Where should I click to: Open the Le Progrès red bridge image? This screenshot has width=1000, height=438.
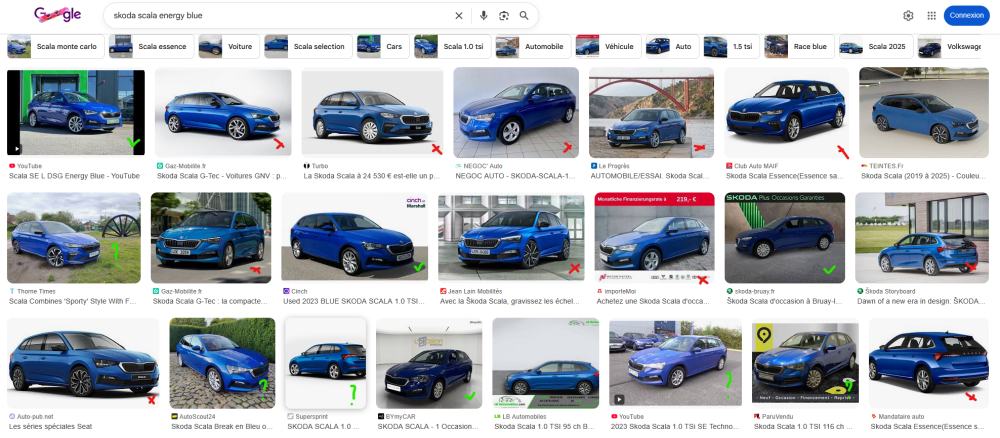tap(651, 112)
